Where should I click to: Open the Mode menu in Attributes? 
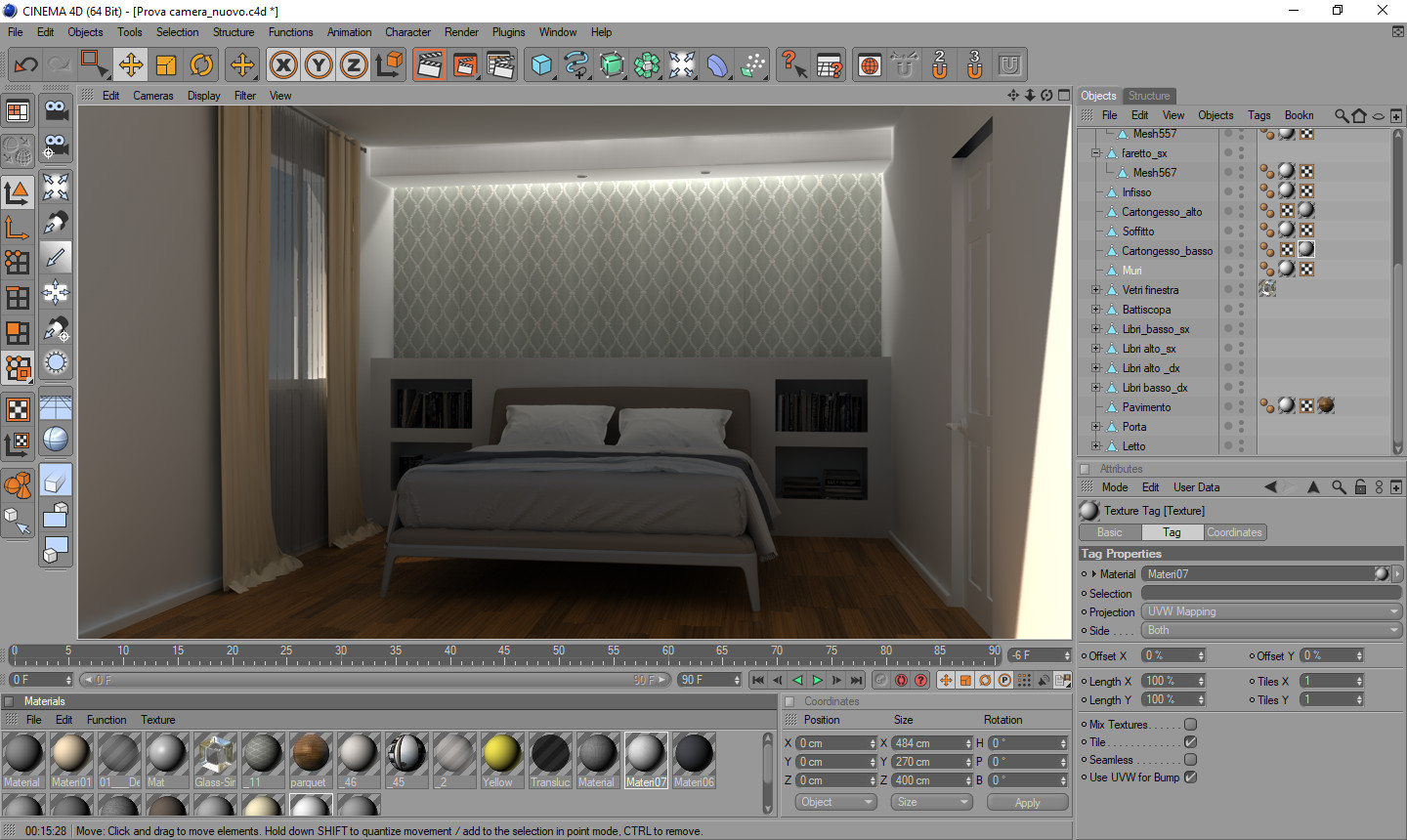click(x=1114, y=487)
